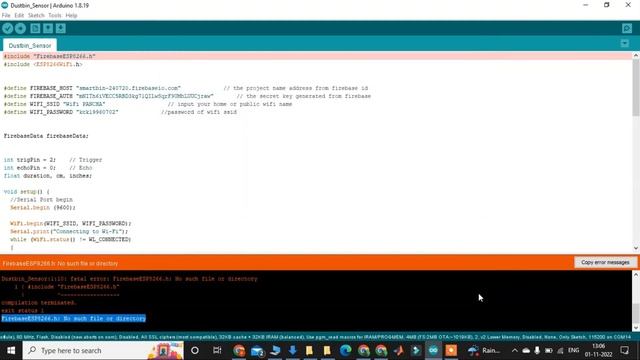The width and height of the screenshot is (640, 360).
Task: Click the ENG language indicator
Action: [573, 350]
